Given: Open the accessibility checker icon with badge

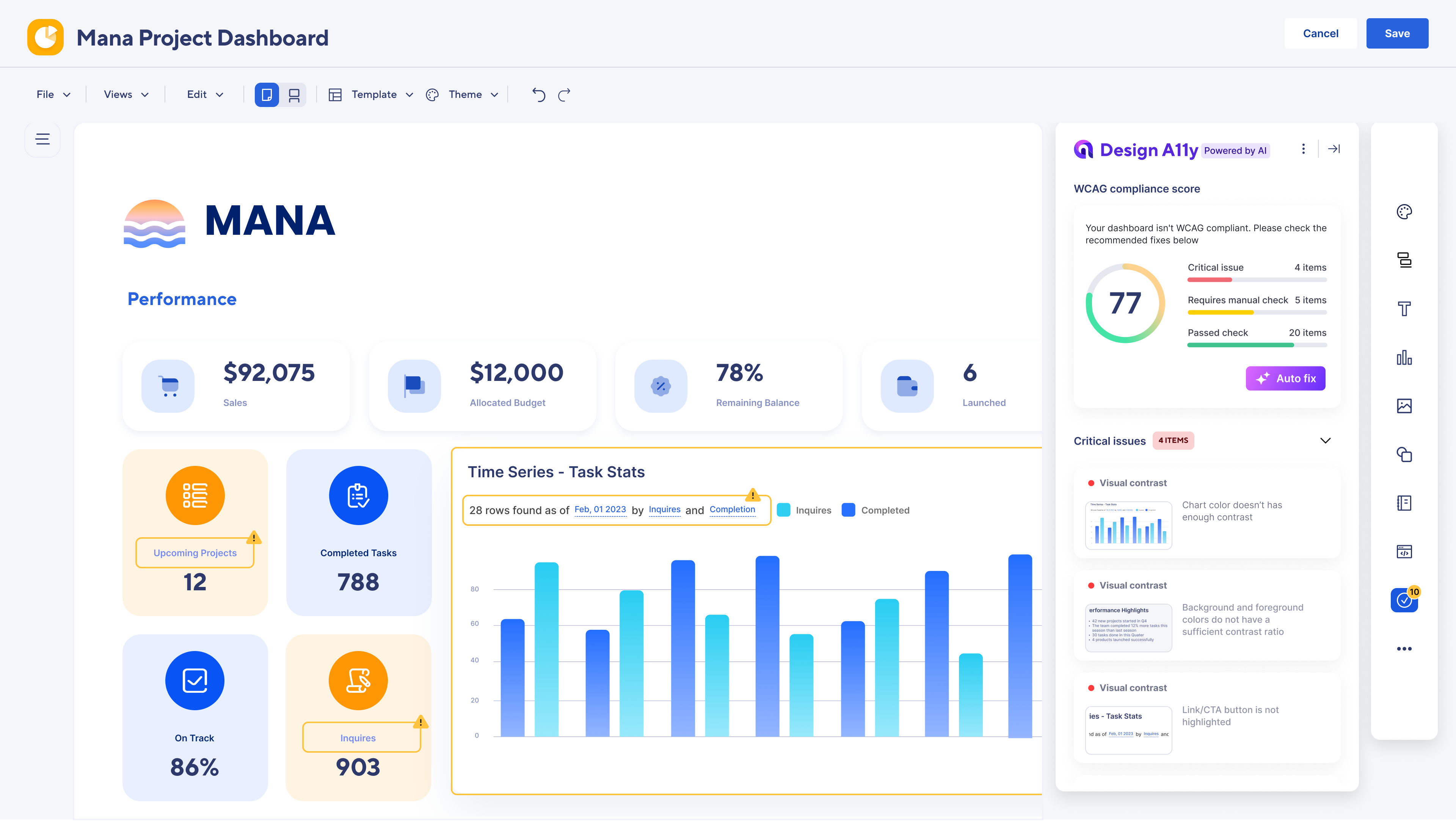Looking at the screenshot, I should [x=1404, y=600].
